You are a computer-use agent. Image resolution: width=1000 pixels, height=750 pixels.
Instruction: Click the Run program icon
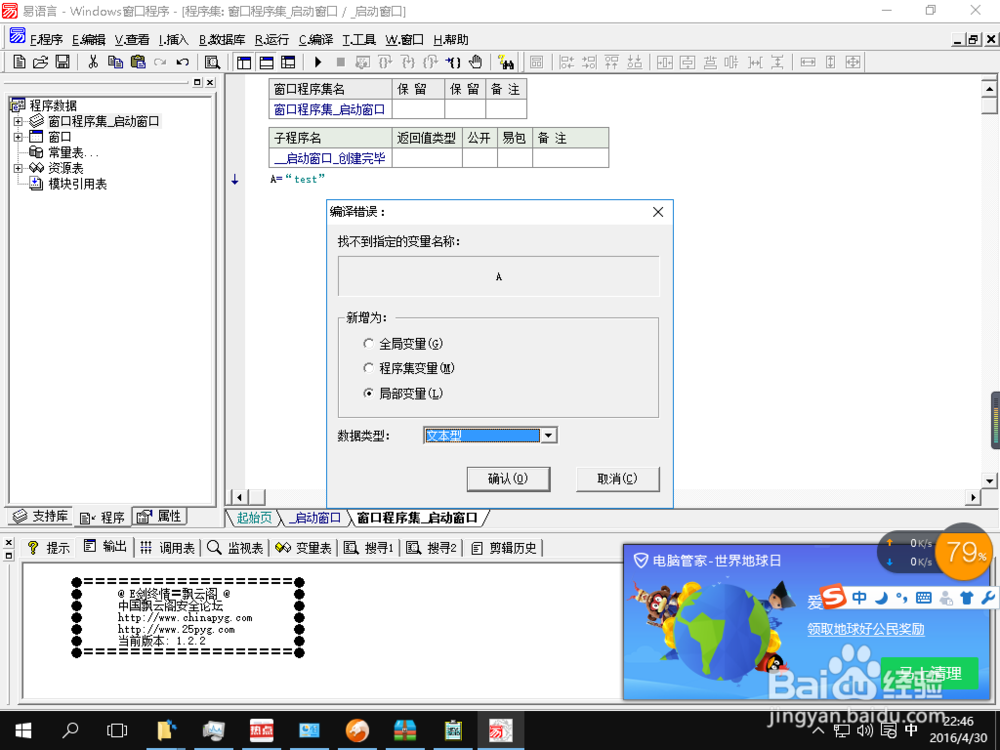(x=317, y=62)
